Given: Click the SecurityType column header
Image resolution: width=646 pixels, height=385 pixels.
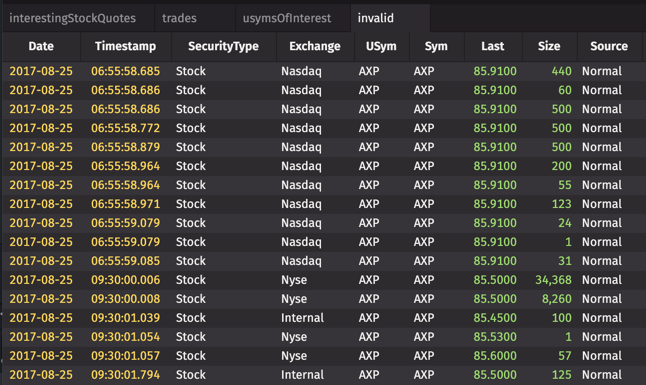Looking at the screenshot, I should point(223,46).
